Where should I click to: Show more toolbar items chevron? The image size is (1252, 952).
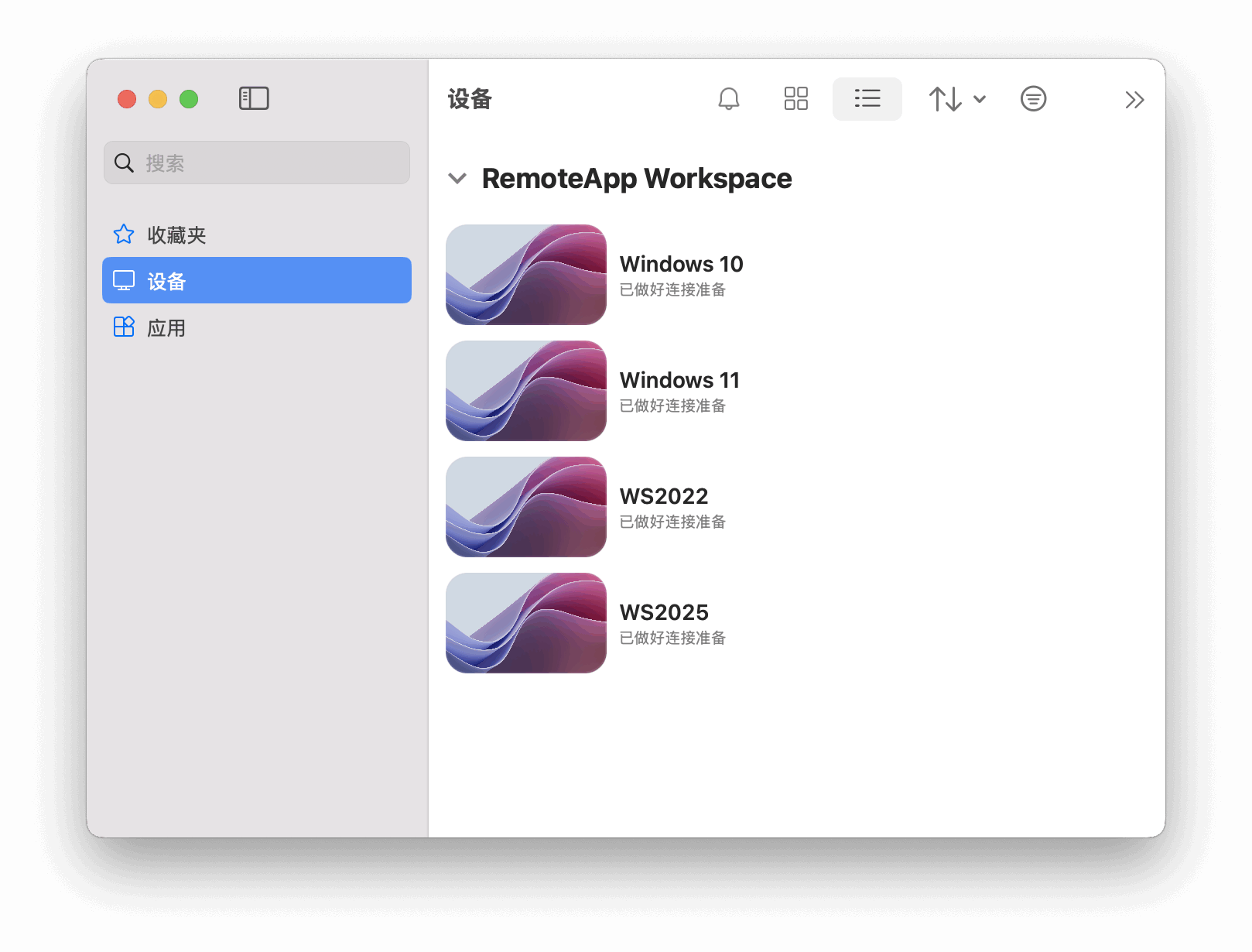point(1134,99)
